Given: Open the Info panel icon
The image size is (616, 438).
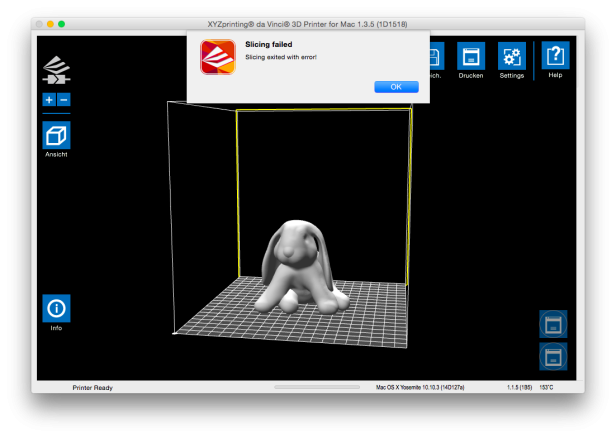Looking at the screenshot, I should [x=56, y=308].
